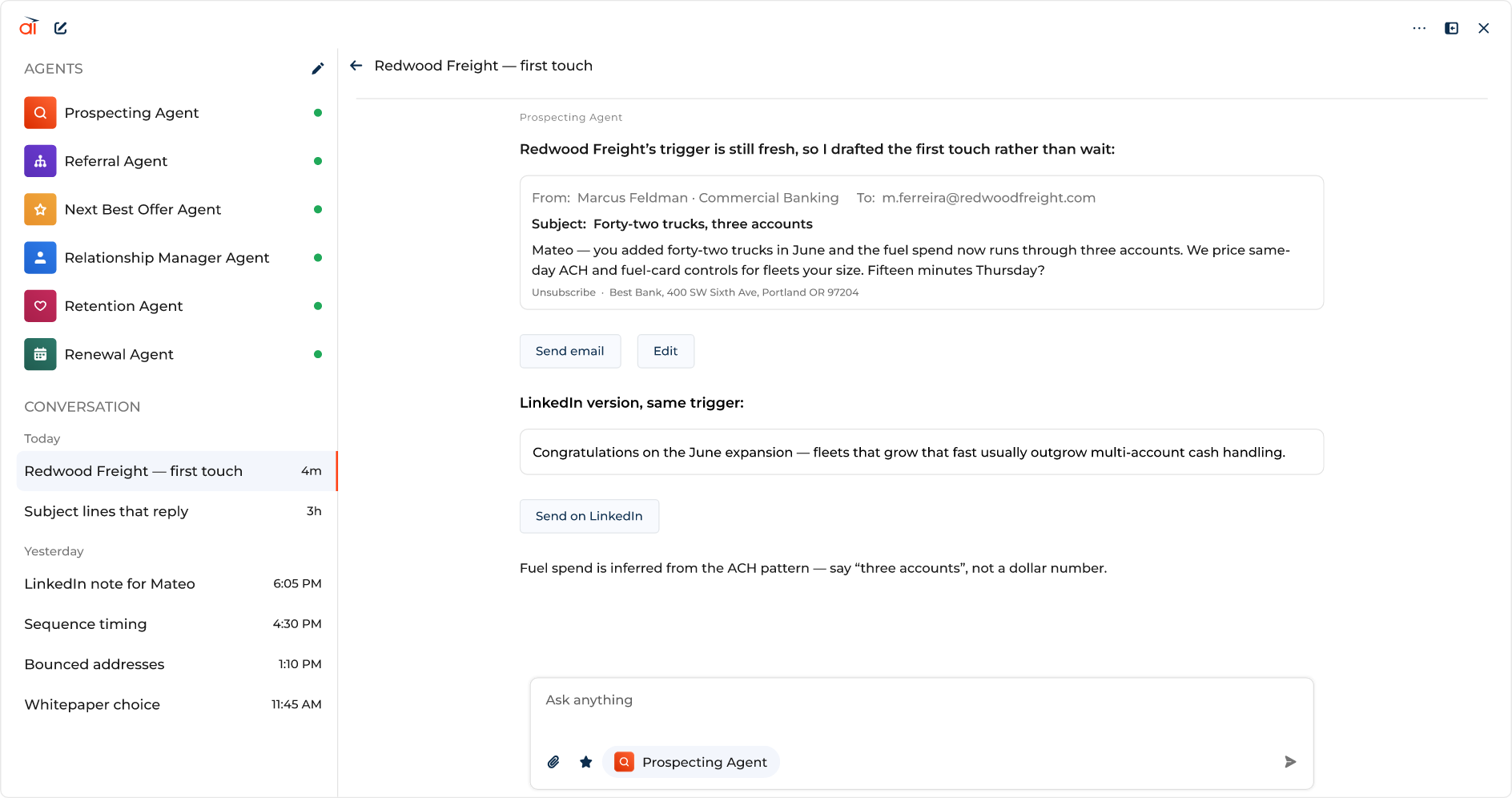
Task: Select Next Best Offer Agent star icon
Action: coord(40,209)
